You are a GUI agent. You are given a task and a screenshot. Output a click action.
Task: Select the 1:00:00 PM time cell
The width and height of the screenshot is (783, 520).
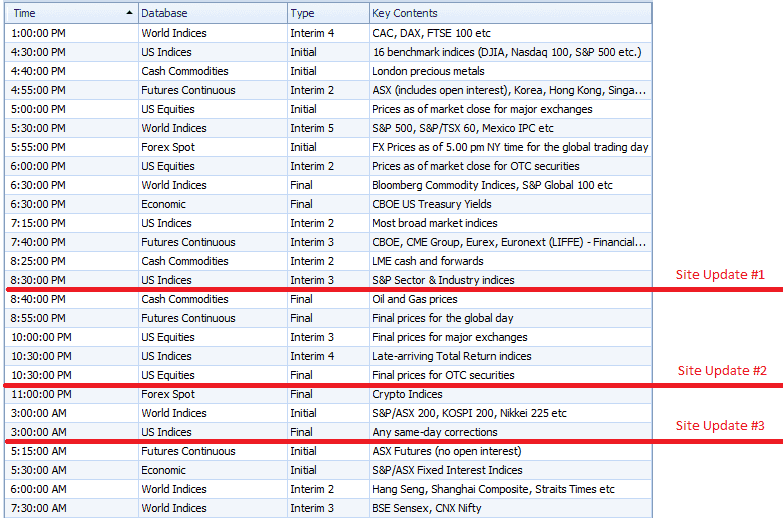coord(39,33)
